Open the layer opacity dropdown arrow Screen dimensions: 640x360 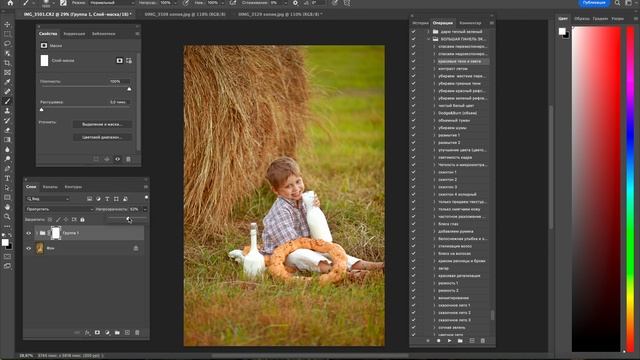pos(145,209)
